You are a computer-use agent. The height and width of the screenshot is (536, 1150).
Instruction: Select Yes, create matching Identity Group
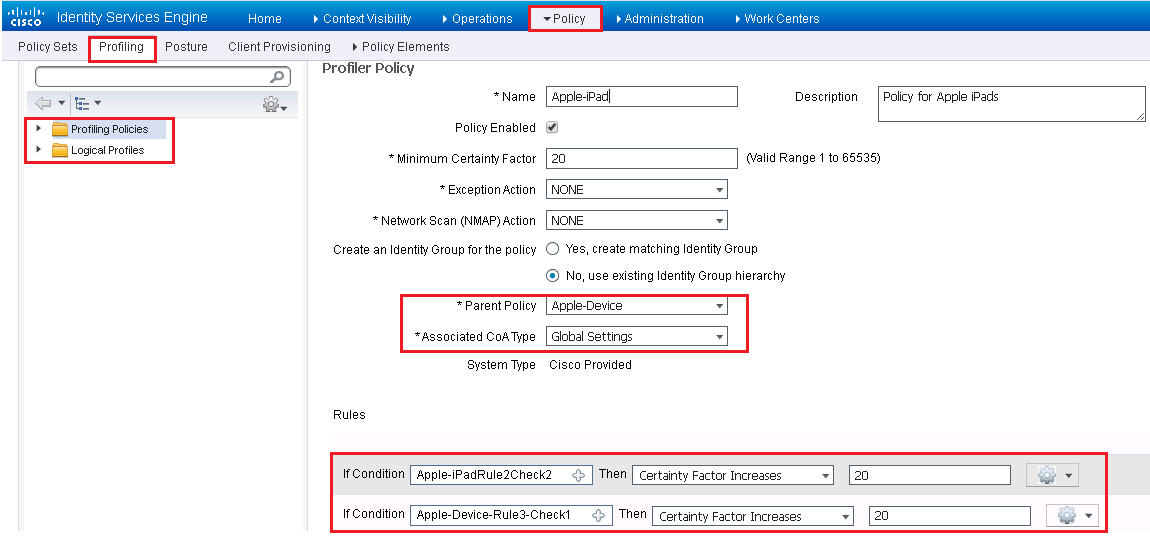click(553, 249)
